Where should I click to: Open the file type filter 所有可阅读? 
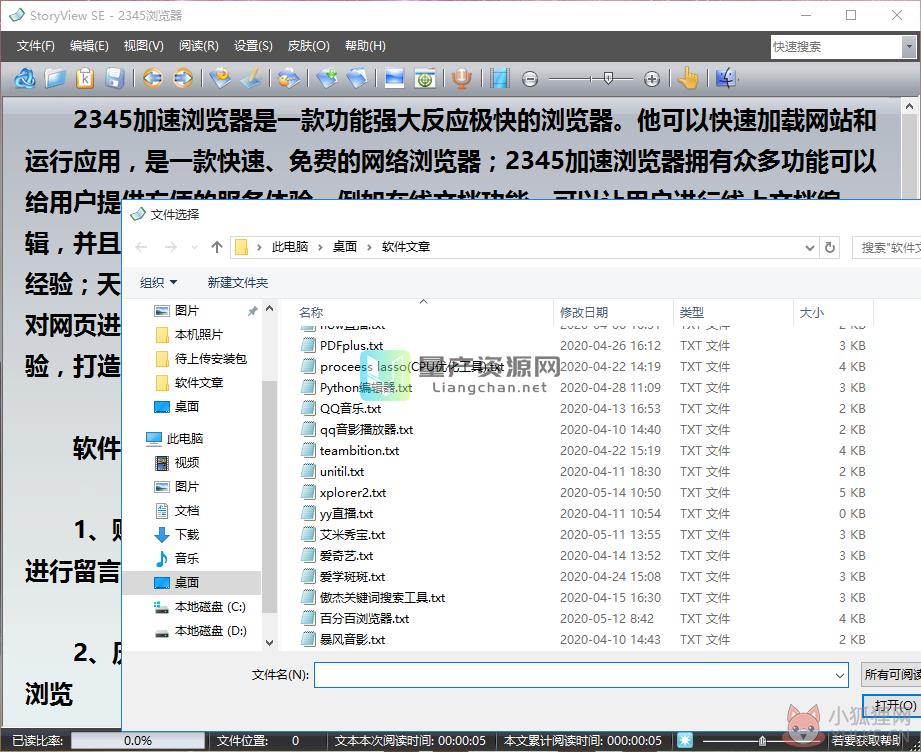(x=891, y=674)
